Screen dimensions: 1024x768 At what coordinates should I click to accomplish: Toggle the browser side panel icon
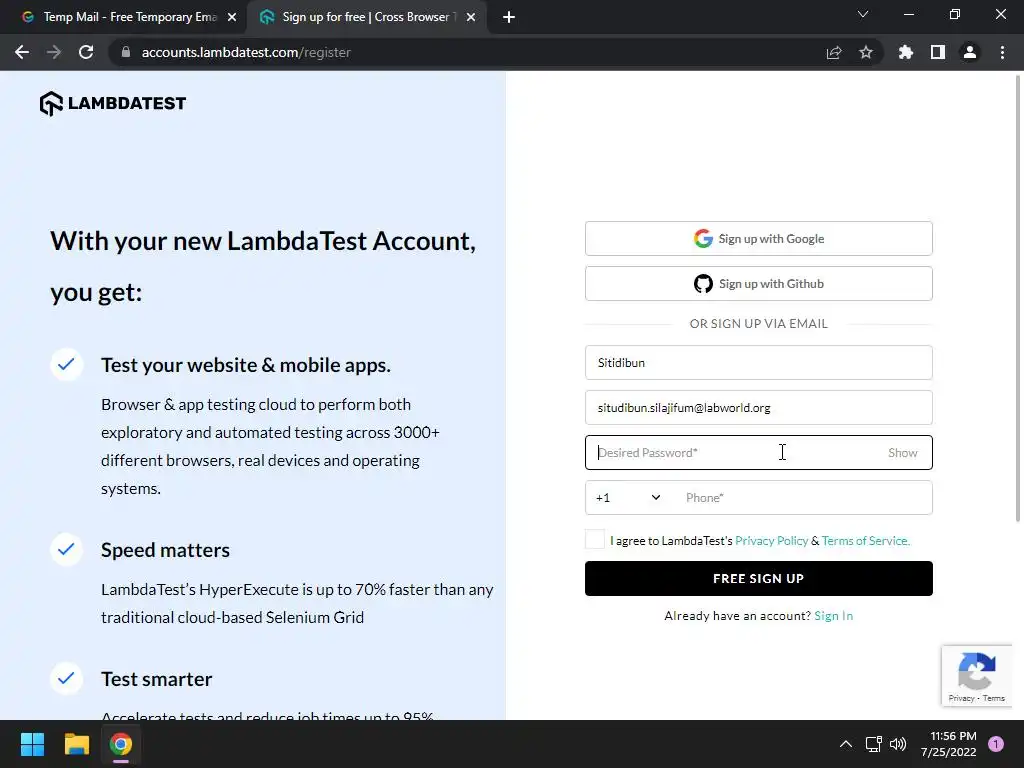938,52
